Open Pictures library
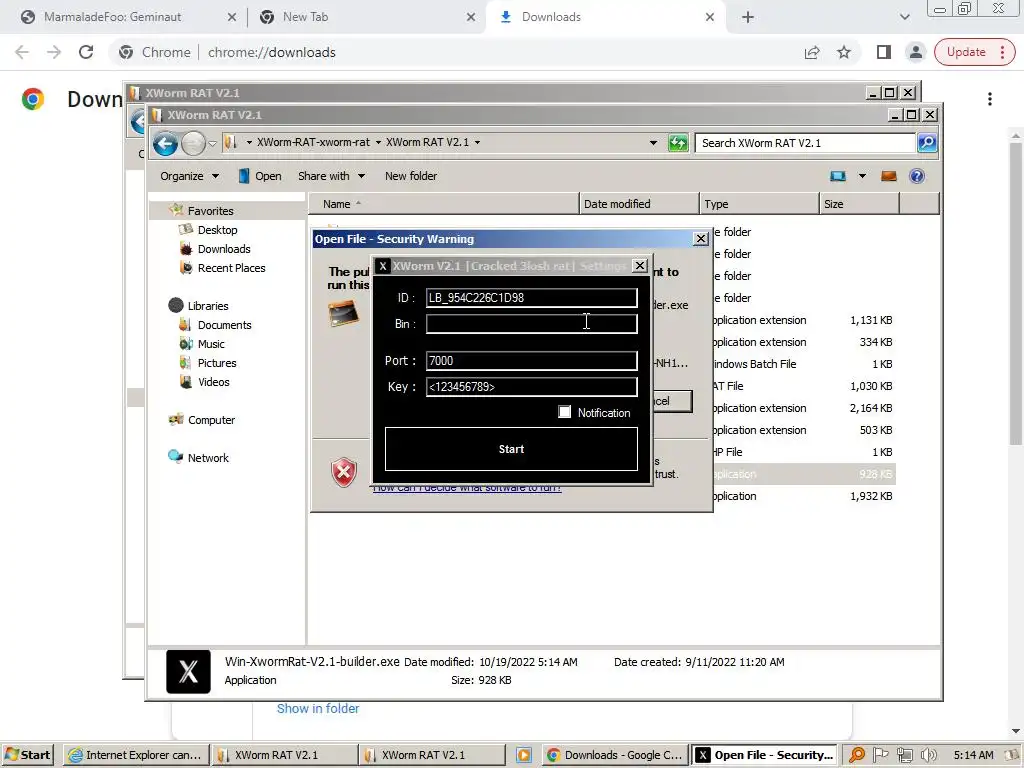This screenshot has width=1024, height=768. coord(216,362)
